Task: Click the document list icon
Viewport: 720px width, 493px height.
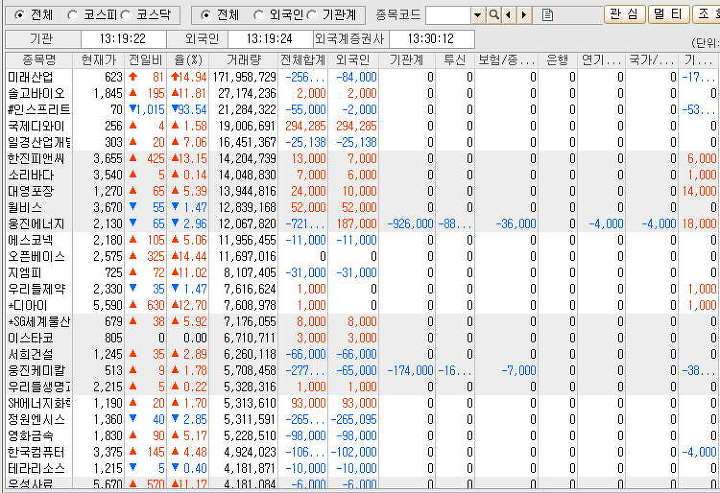Action: [547, 15]
